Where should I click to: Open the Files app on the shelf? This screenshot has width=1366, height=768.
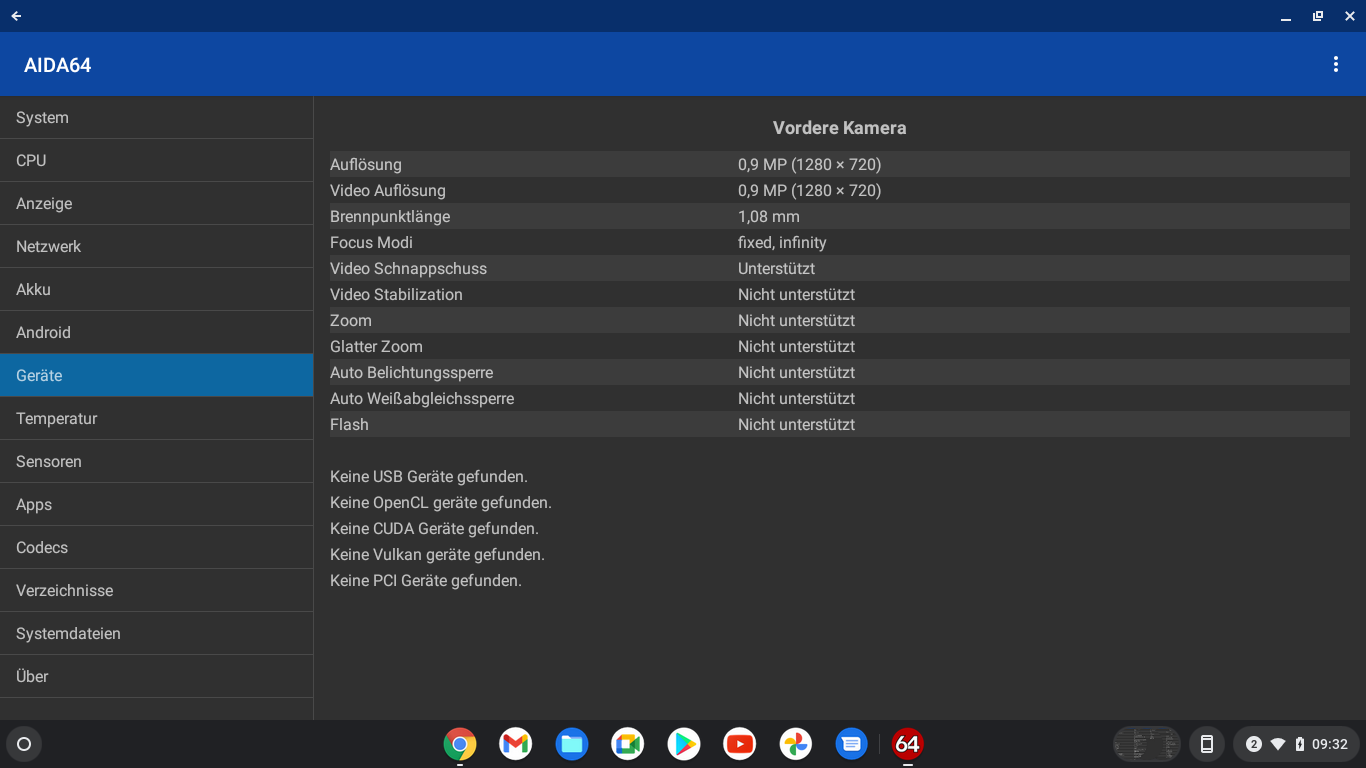[x=572, y=744]
